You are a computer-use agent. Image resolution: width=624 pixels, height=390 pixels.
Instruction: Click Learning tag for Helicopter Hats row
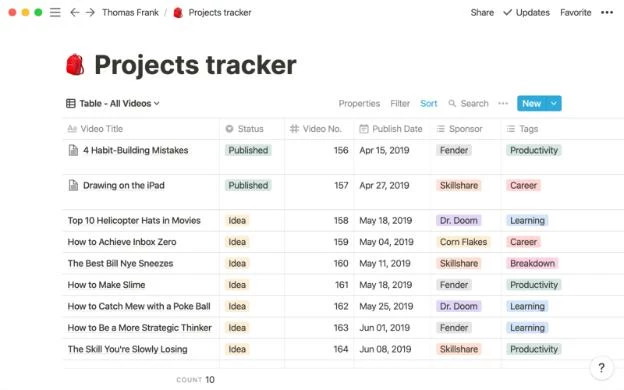[x=527, y=220]
